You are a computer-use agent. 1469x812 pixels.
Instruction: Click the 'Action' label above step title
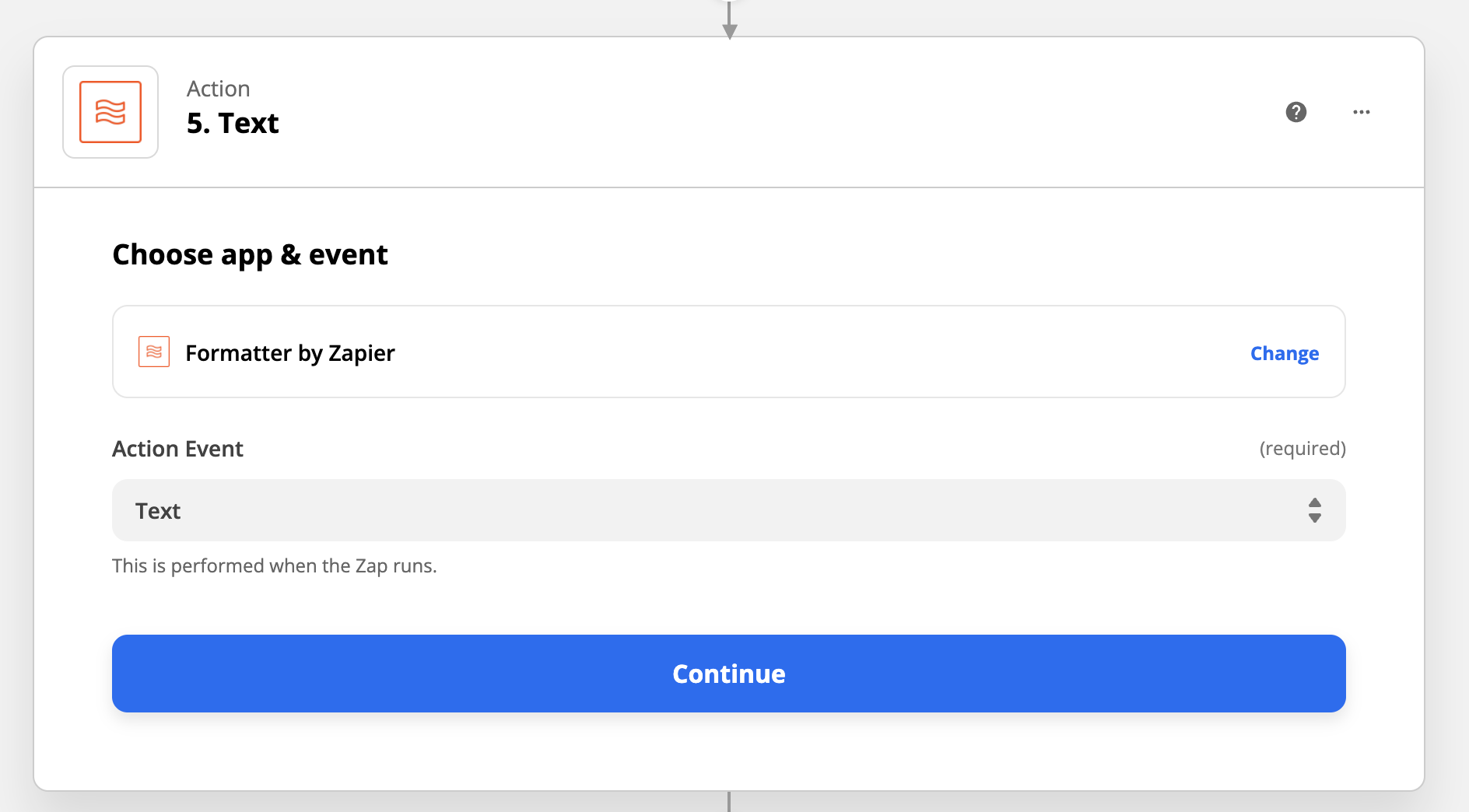tap(219, 89)
